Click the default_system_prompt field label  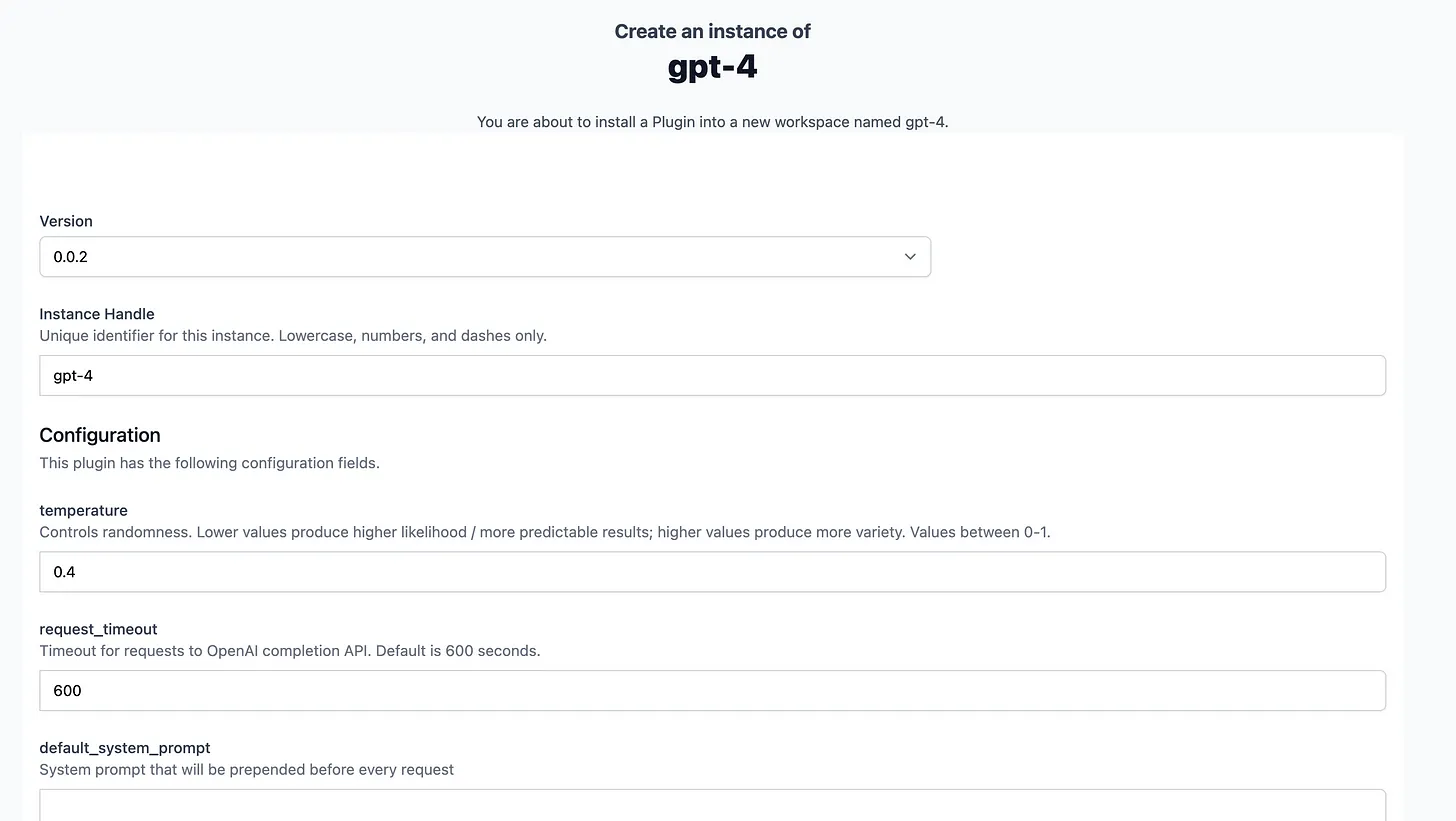click(x=125, y=748)
